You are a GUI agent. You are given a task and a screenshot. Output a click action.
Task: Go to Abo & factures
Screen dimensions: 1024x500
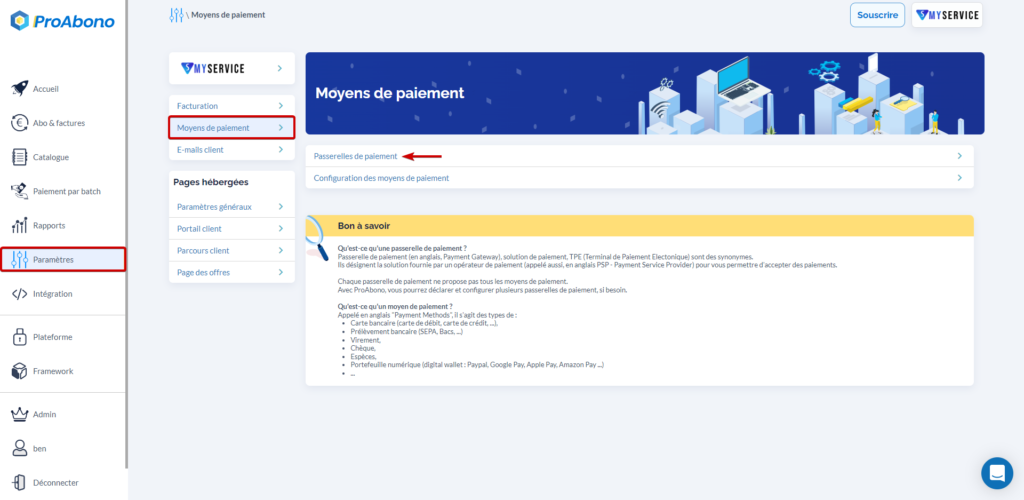point(59,123)
